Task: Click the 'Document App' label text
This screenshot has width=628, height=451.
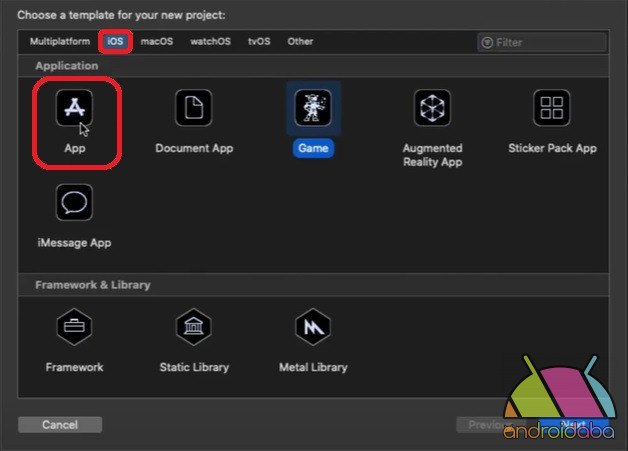Action: coord(194,148)
